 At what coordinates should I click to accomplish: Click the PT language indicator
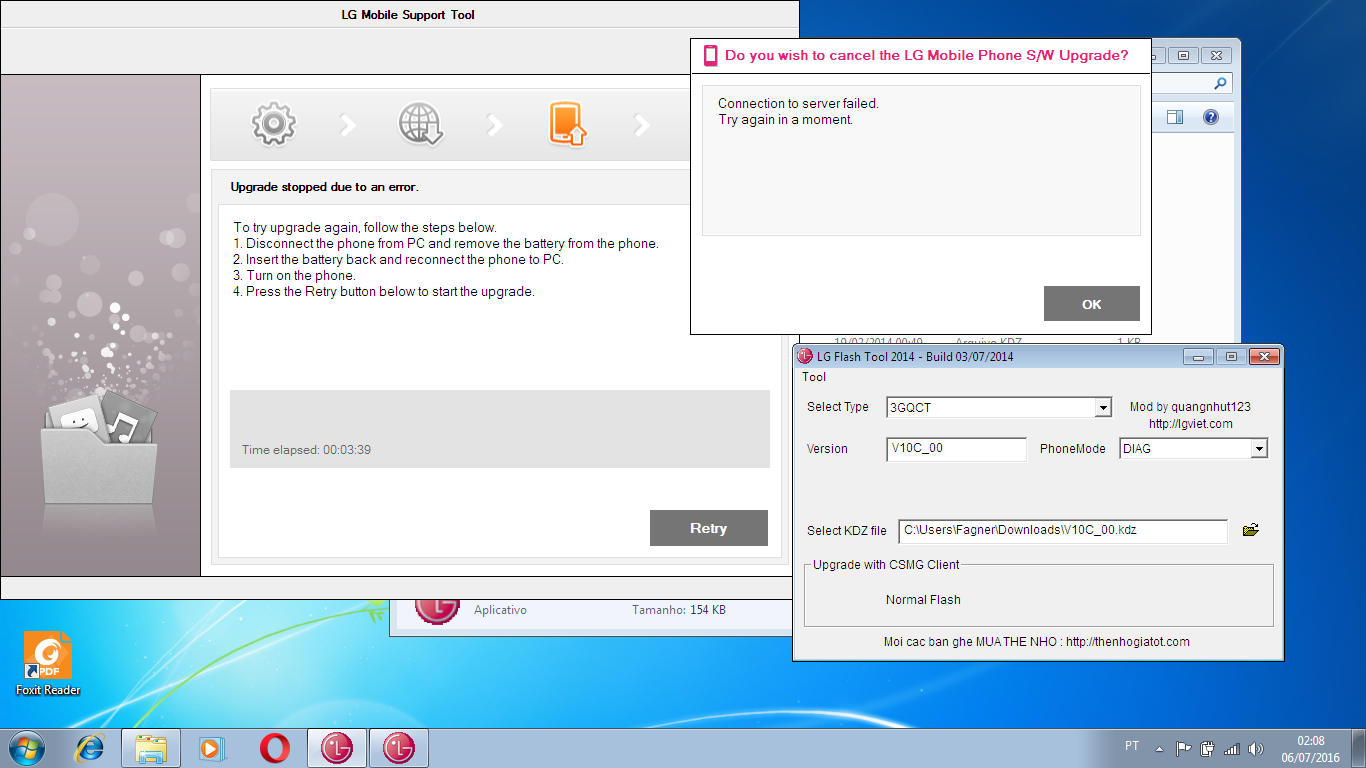pyautogui.click(x=1132, y=746)
